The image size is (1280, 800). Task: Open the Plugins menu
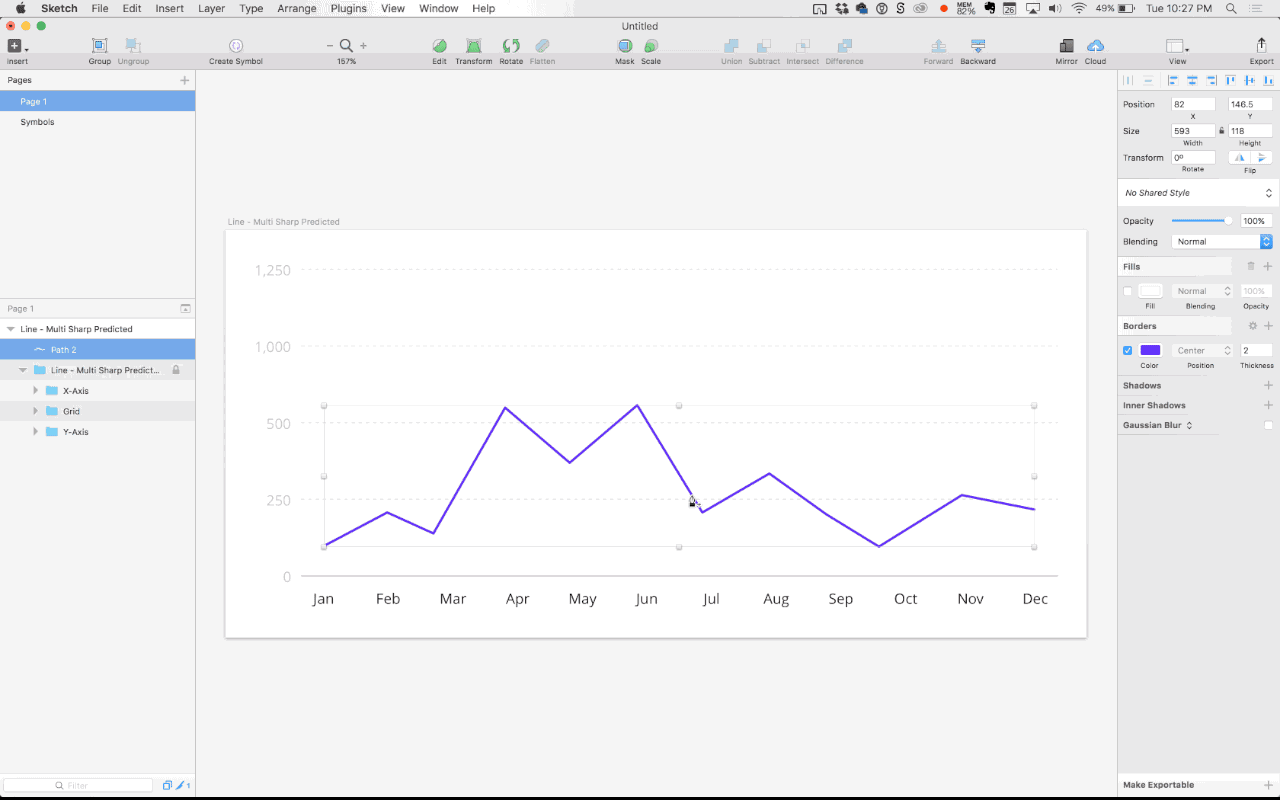[348, 8]
